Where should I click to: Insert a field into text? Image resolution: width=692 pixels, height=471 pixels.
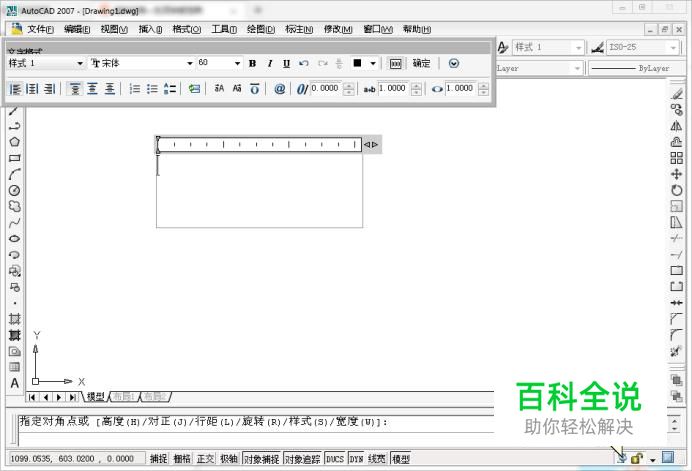pyautogui.click(x=194, y=89)
